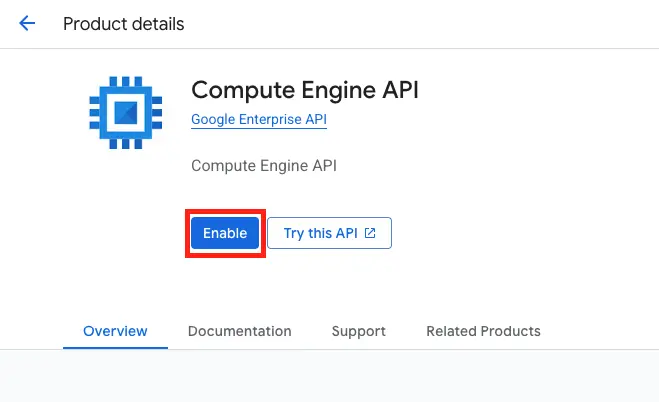
Task: Click the gray content area below the tabs
Action: pyautogui.click(x=330, y=376)
